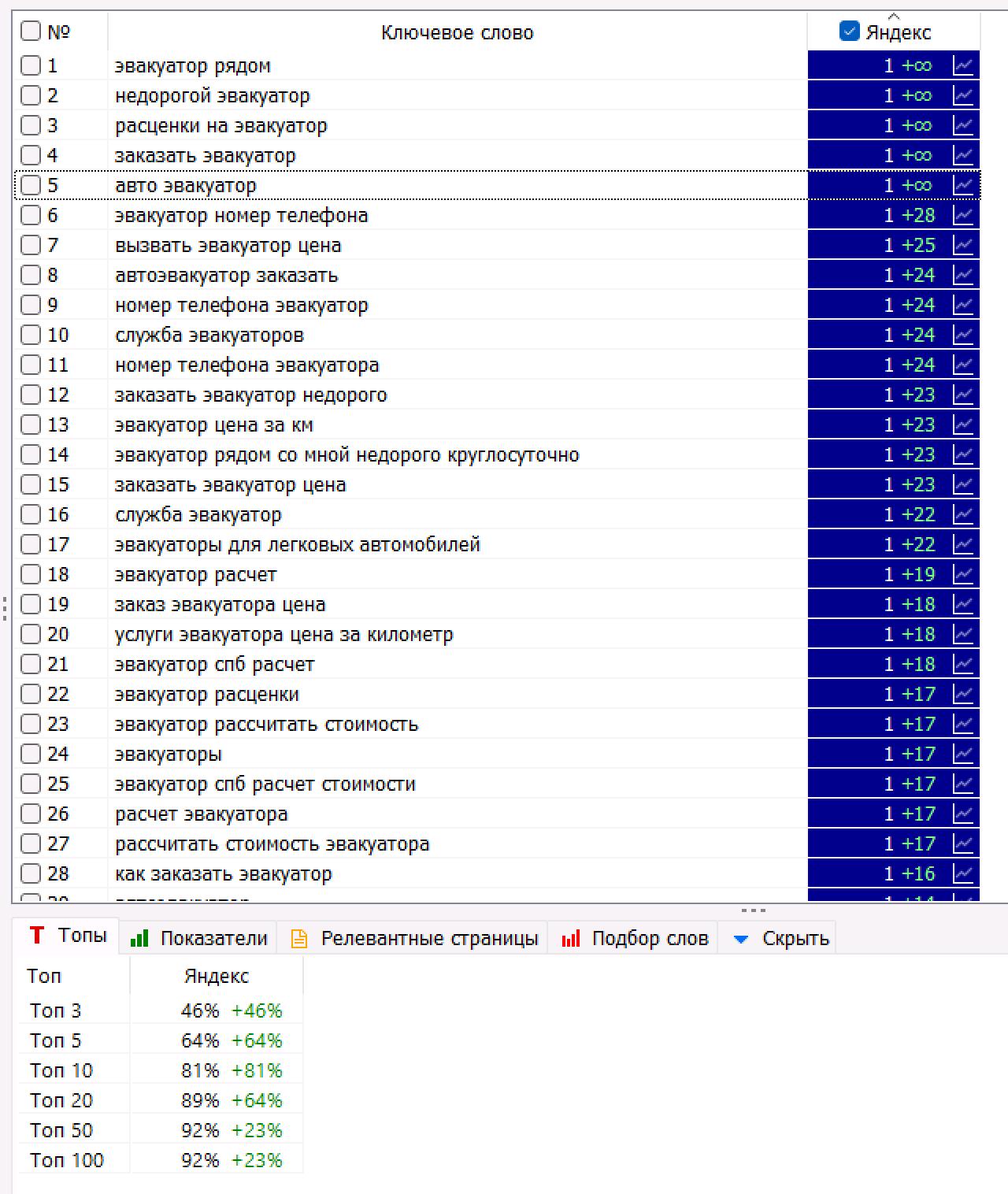
Task: Toggle the select-all checkbox in № header
Action: (x=31, y=32)
